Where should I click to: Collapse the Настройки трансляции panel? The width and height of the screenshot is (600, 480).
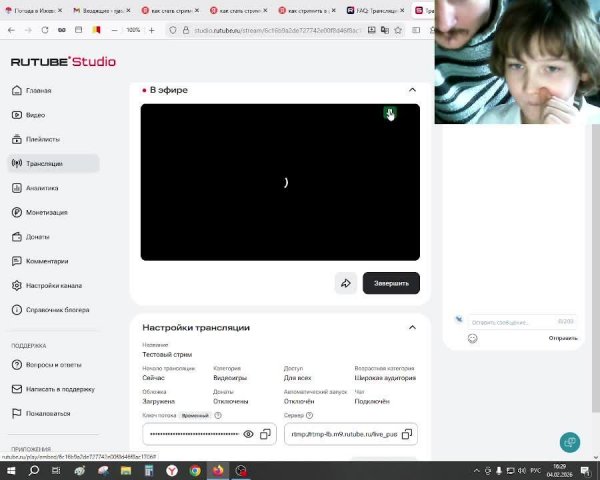pos(412,327)
